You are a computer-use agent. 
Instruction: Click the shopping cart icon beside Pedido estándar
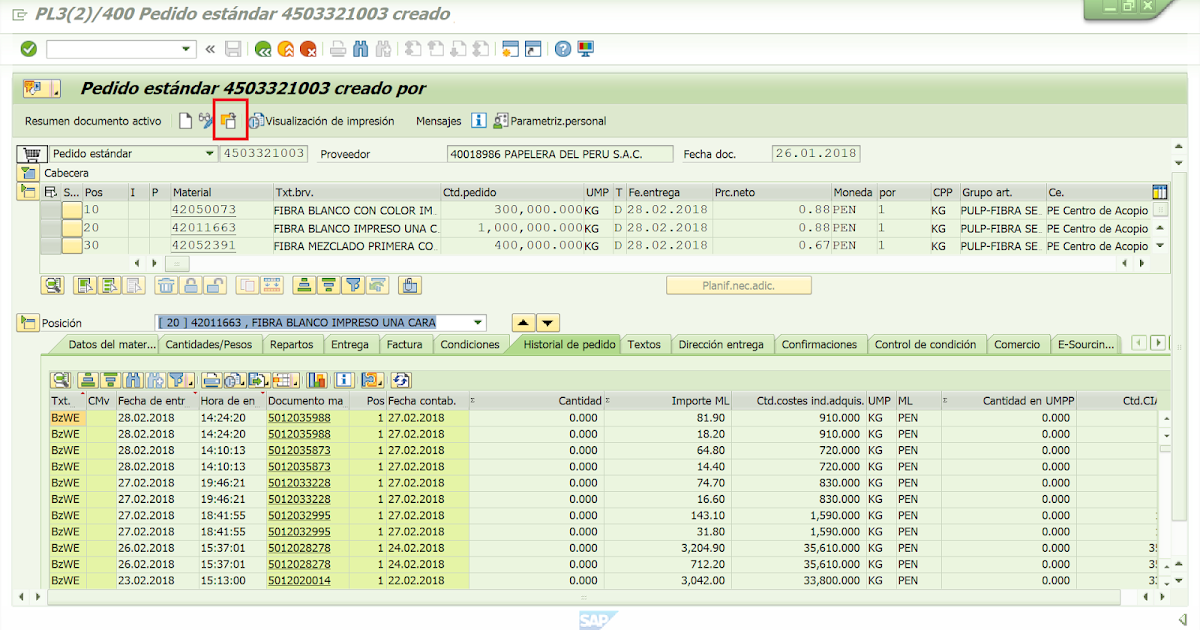pyautogui.click(x=31, y=154)
